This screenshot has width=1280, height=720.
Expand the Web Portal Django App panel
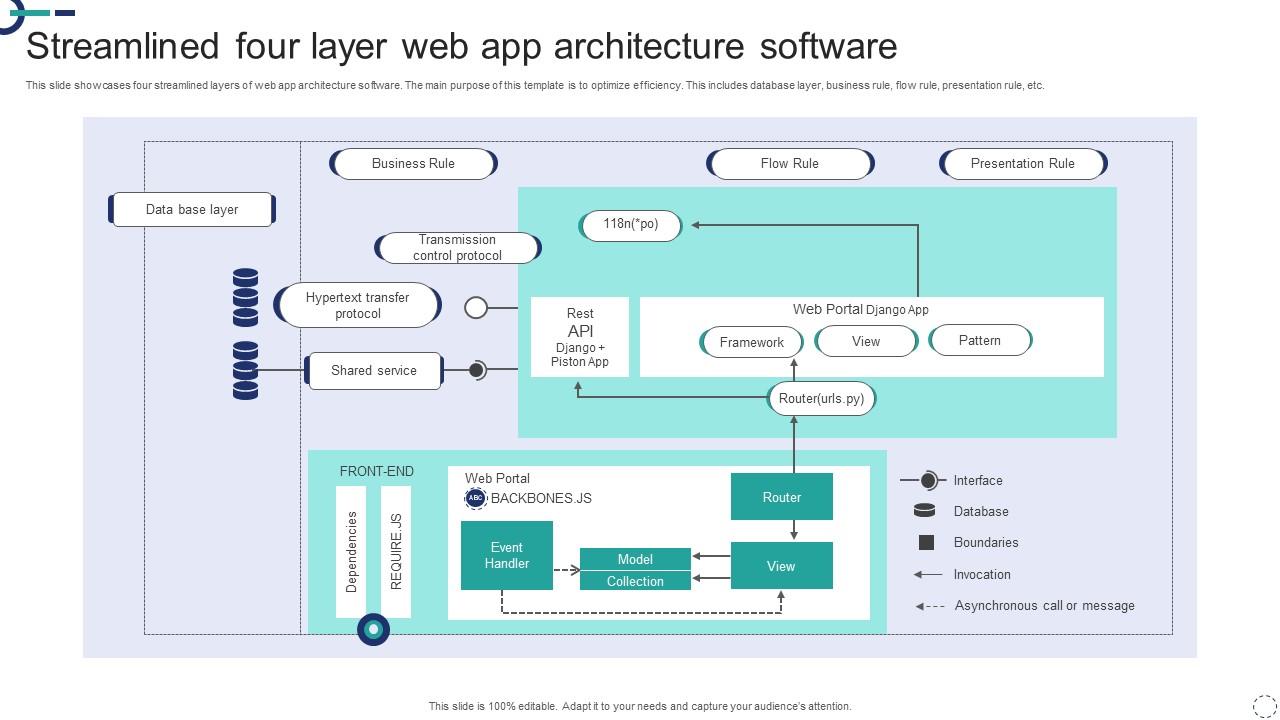click(871, 336)
